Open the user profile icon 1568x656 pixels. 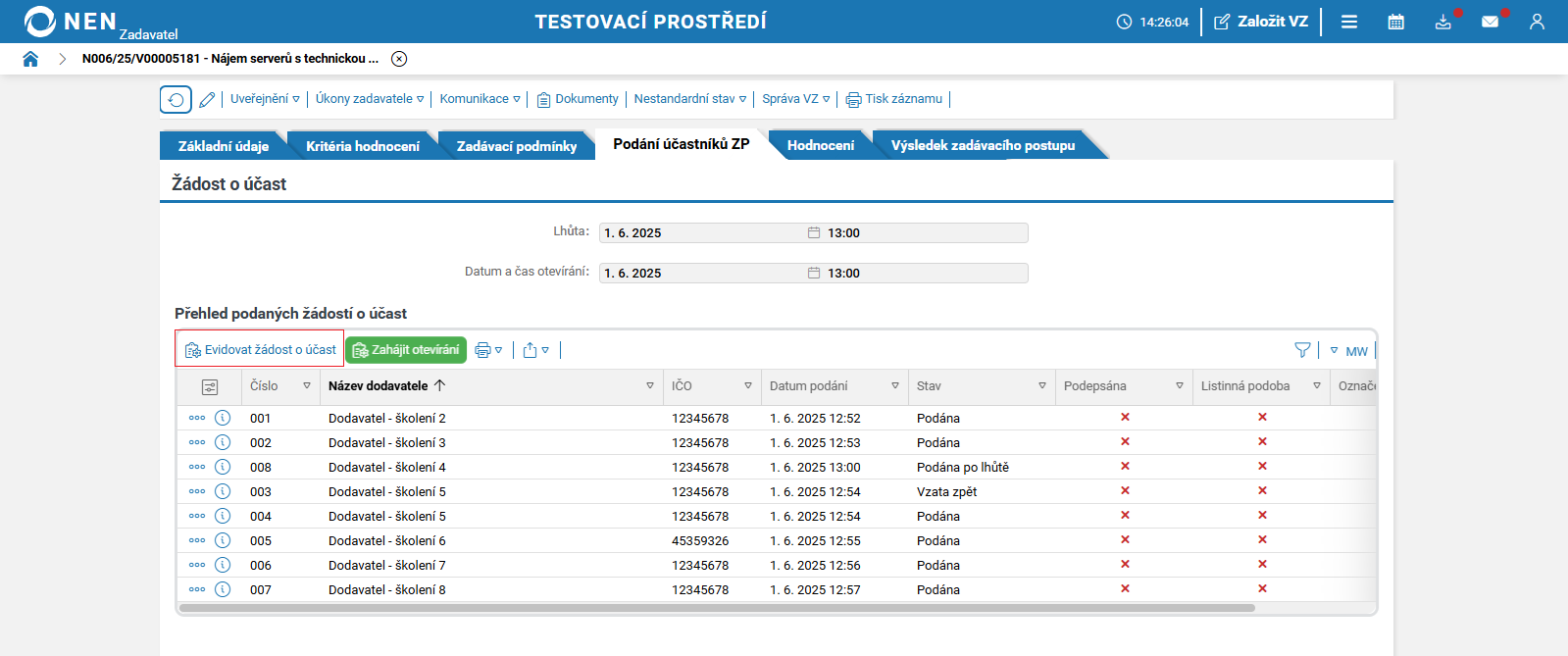click(1537, 22)
